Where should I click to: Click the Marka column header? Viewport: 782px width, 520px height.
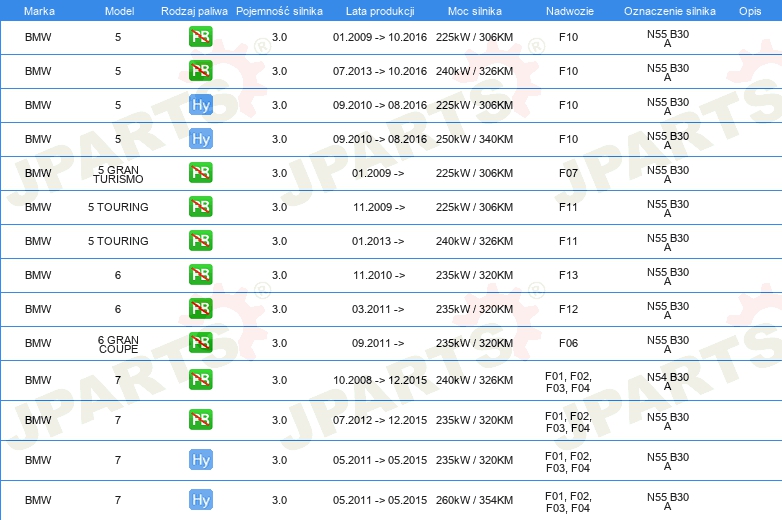39,11
